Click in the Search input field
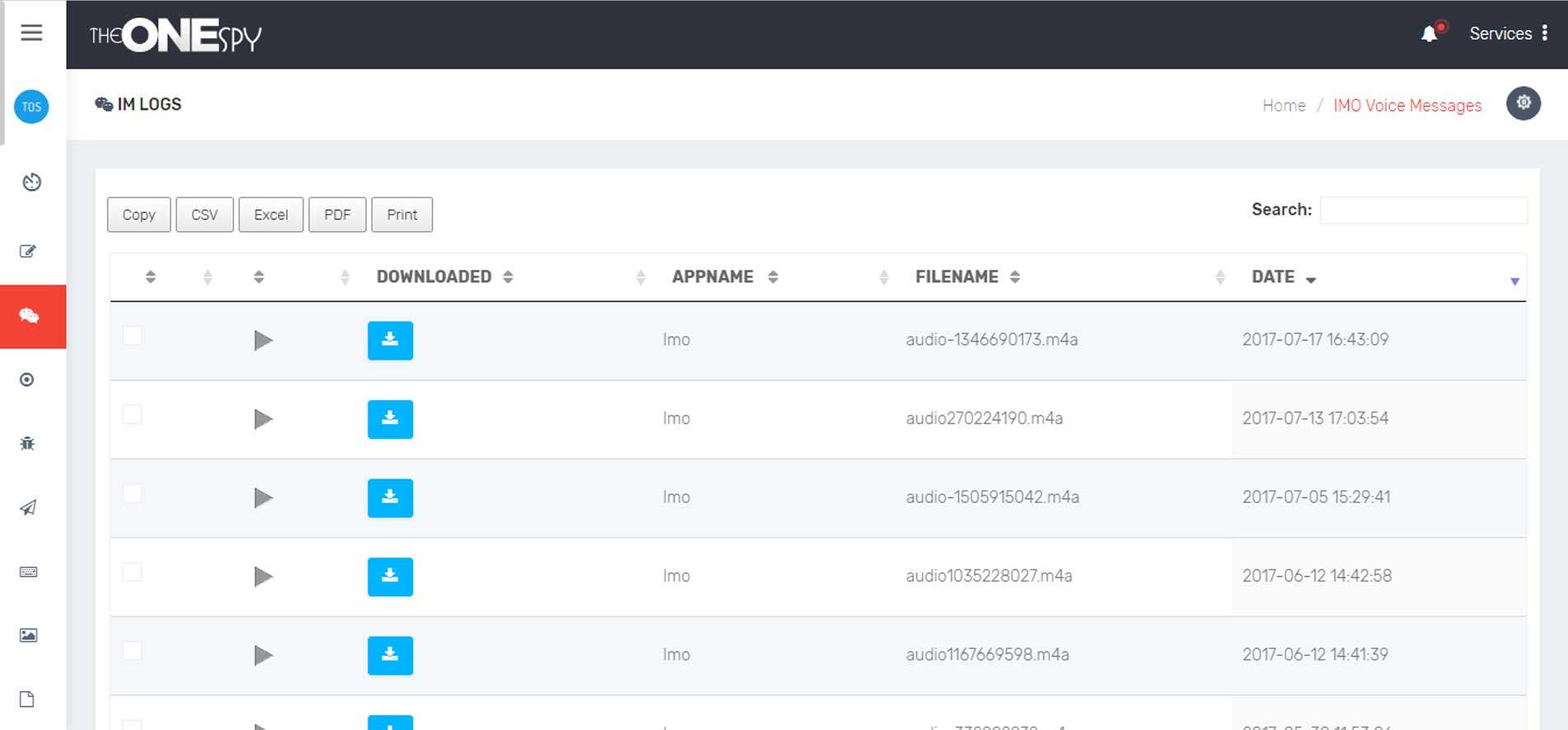The image size is (1568, 730). 1423,210
